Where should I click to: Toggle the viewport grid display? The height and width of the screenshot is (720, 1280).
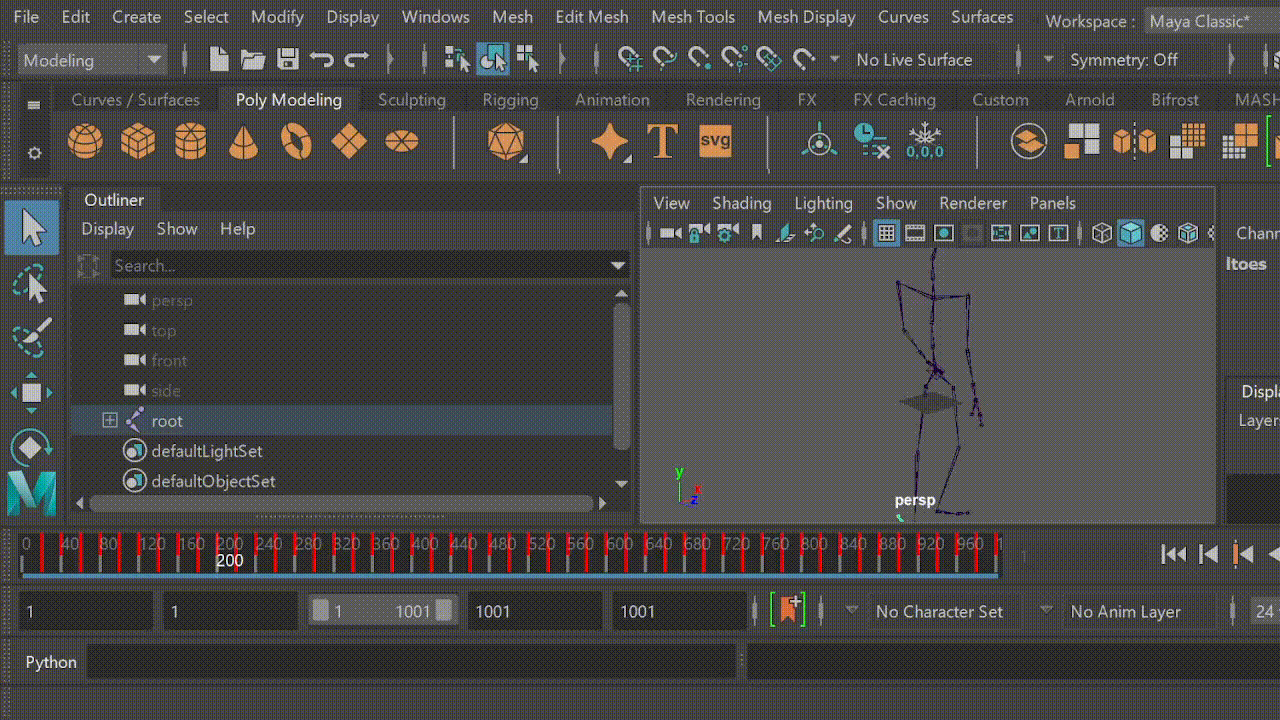(886, 233)
